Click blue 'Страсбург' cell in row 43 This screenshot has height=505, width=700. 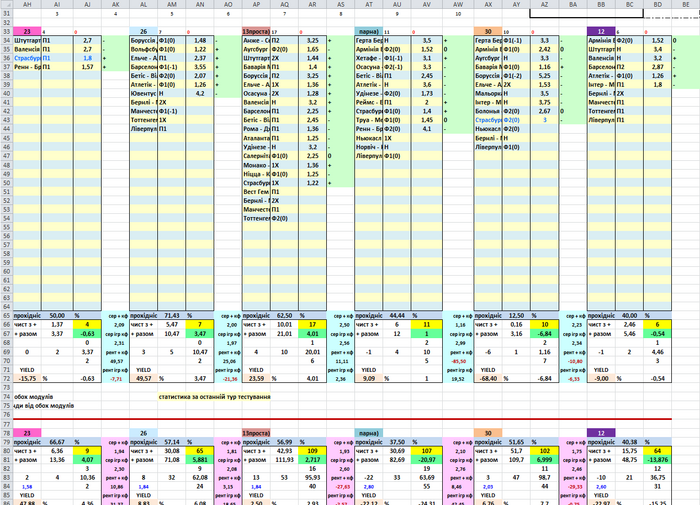(488, 120)
